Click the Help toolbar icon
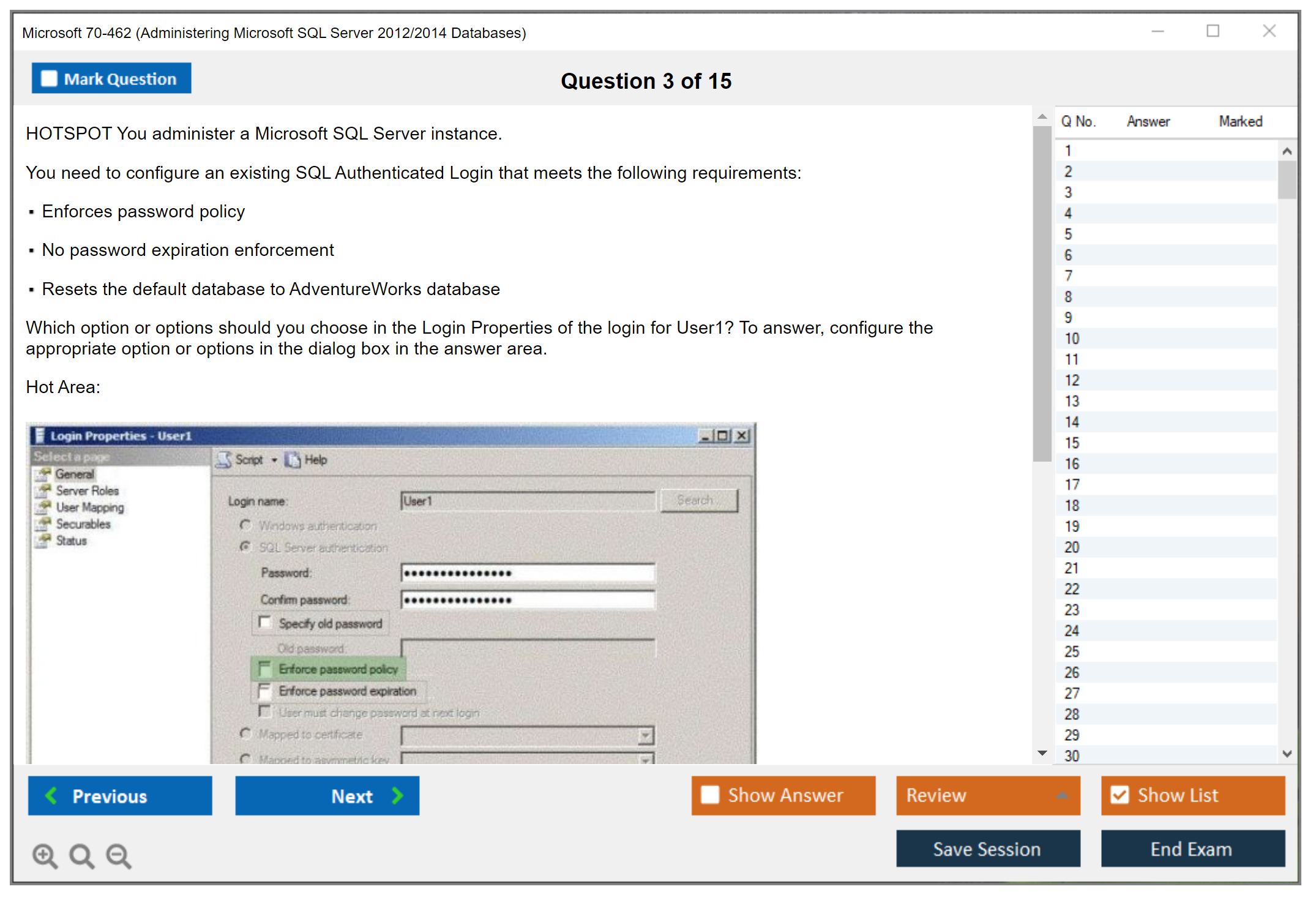Image resolution: width=1316 pixels, height=900 pixels. (293, 460)
